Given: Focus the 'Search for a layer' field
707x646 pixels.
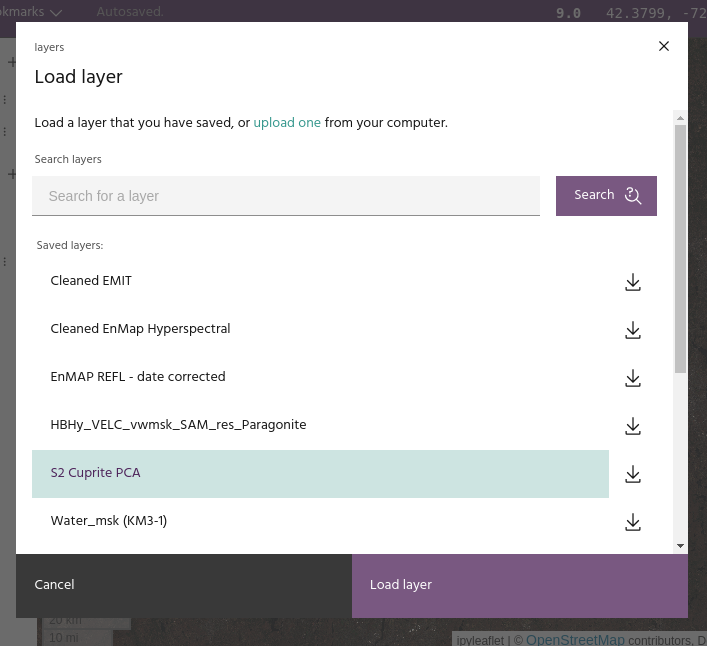Looking at the screenshot, I should pos(286,196).
